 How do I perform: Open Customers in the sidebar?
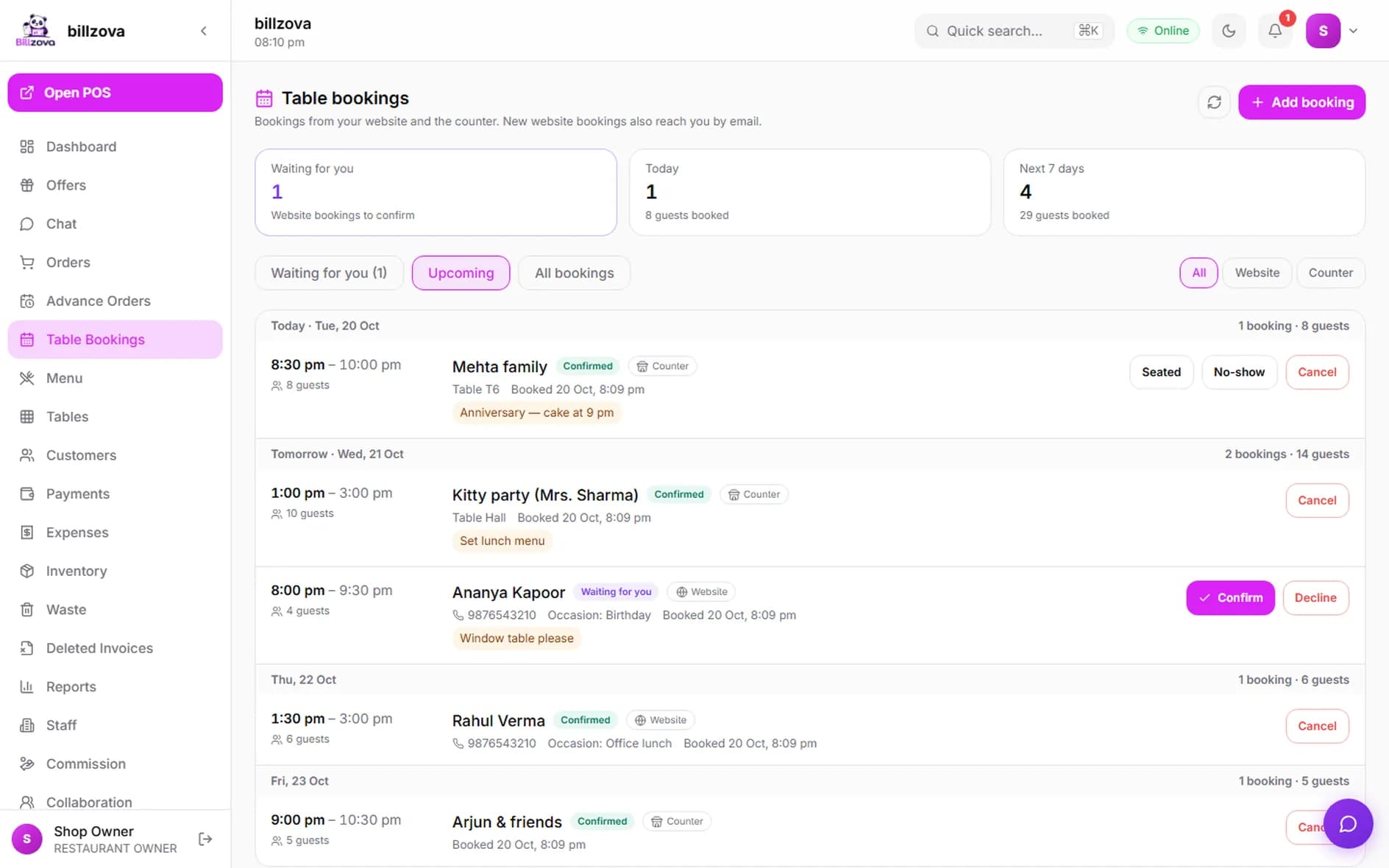116,455
